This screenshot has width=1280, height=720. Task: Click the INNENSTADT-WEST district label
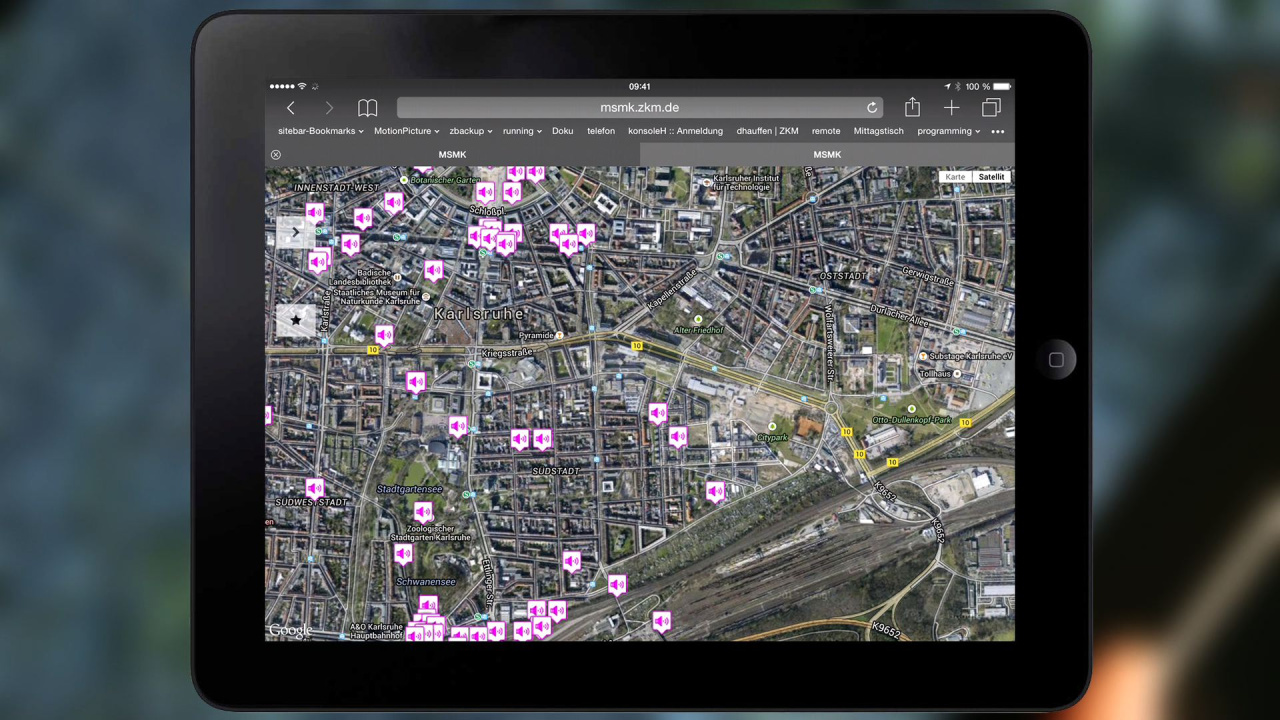(336, 188)
